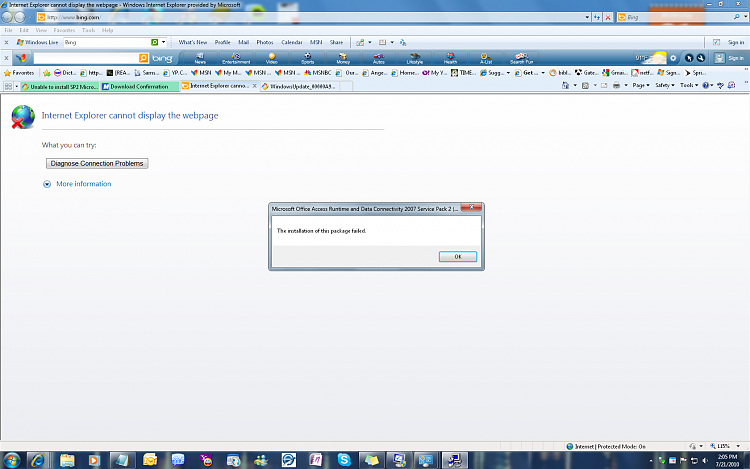Open the search provider dropdown
This screenshot has height=469, width=750.
click(x=745, y=17)
